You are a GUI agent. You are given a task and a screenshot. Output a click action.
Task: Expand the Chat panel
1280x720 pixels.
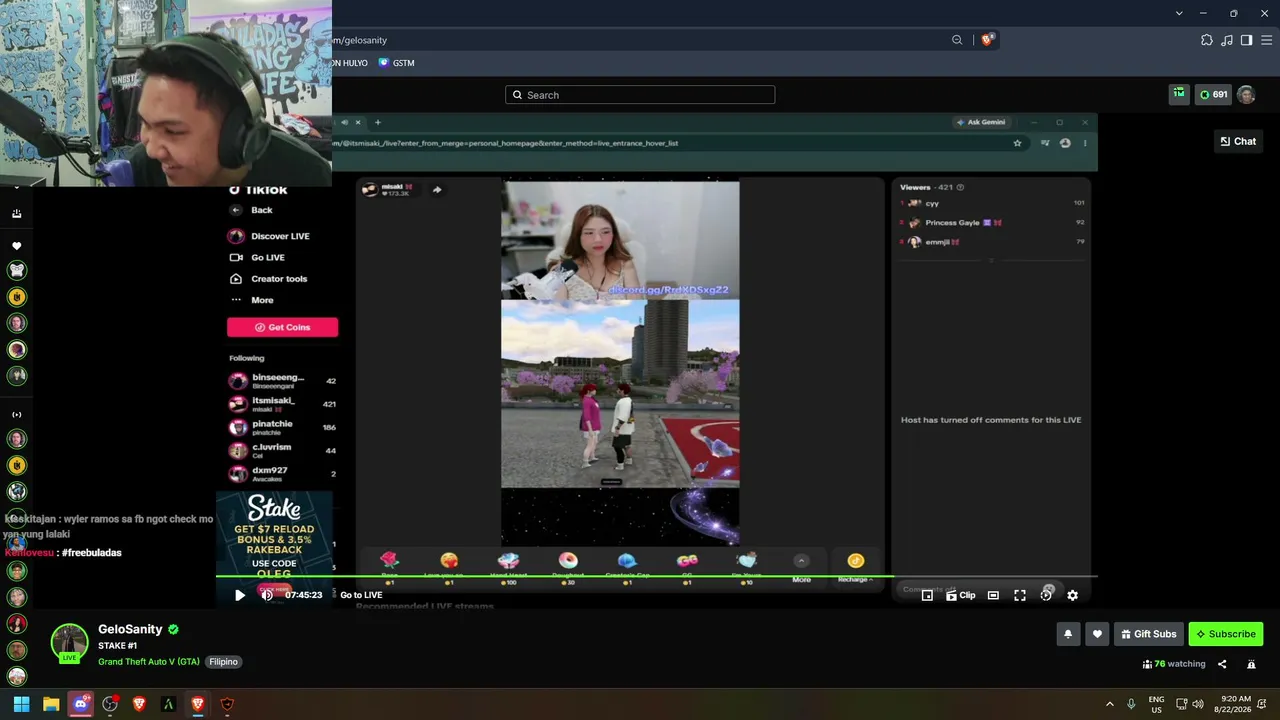click(1238, 141)
